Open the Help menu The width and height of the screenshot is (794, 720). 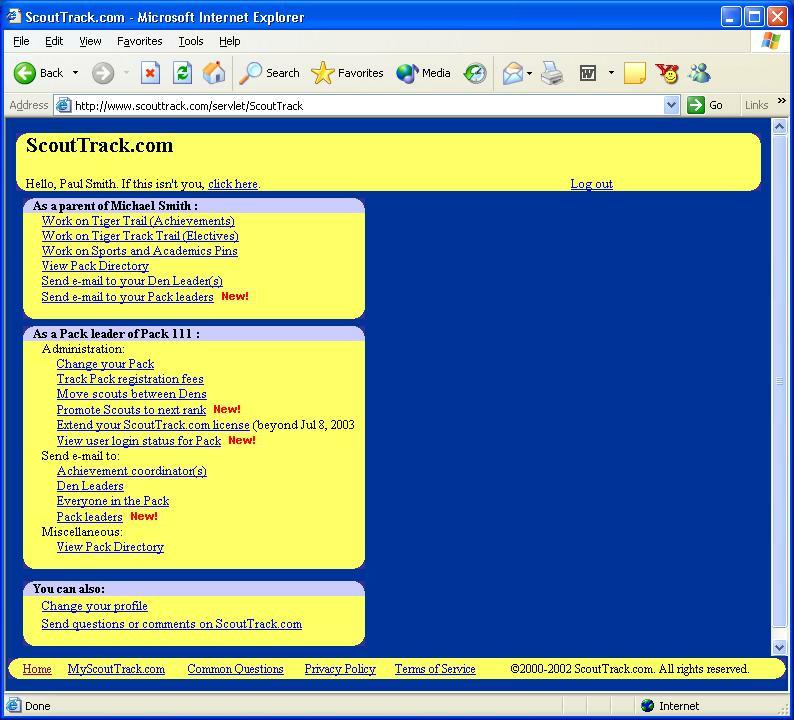pyautogui.click(x=229, y=42)
